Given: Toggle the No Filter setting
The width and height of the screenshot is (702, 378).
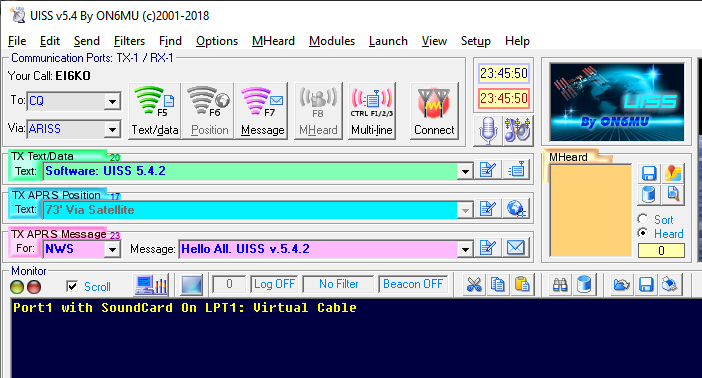Looking at the screenshot, I should point(338,284).
